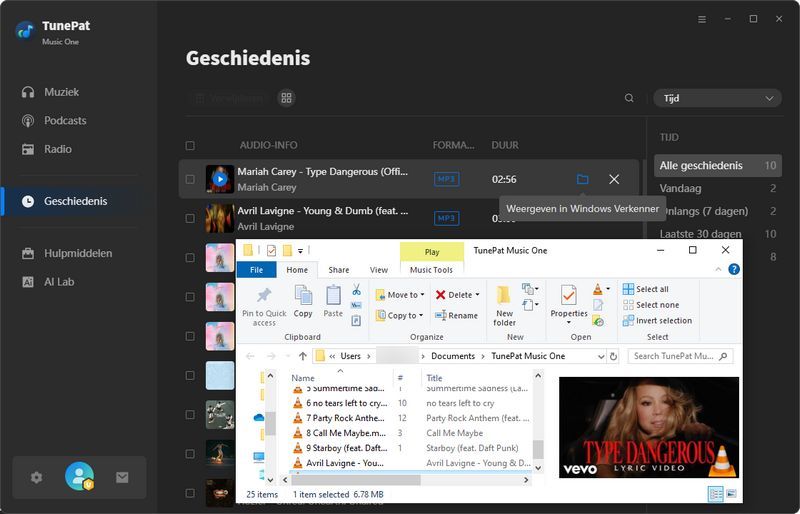Open AI Lab in the sidebar
The width and height of the screenshot is (800, 514).
(48, 282)
